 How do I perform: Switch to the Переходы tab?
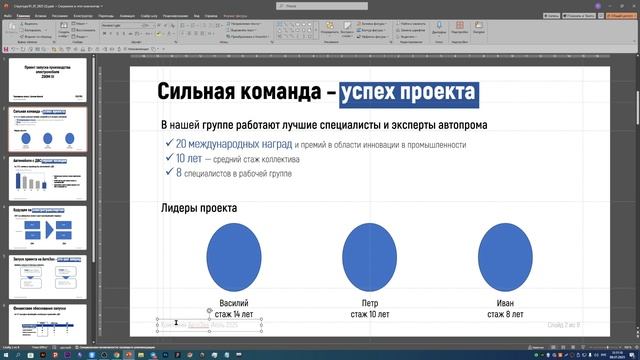[106, 16]
